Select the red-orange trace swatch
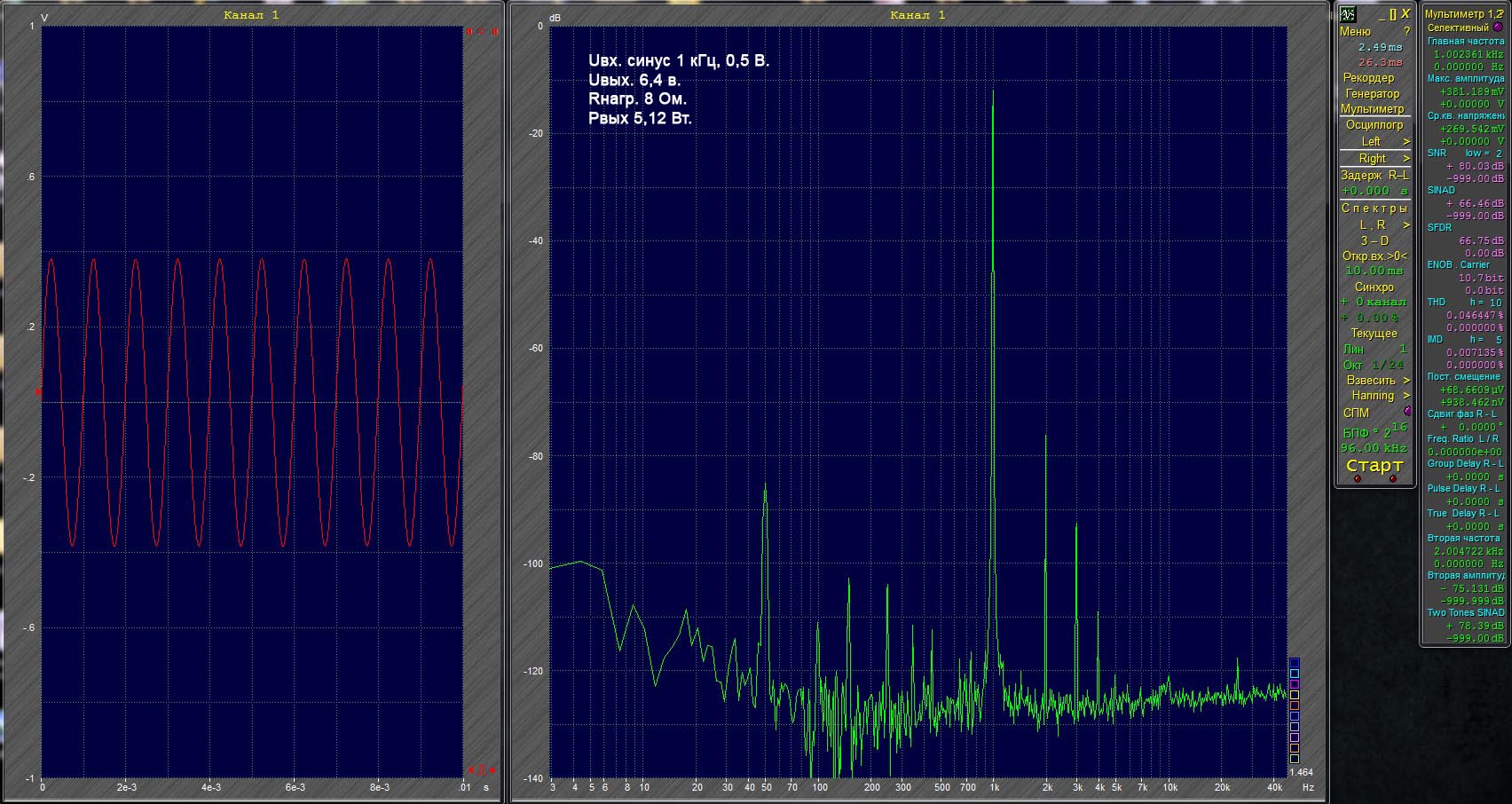Screen dimensions: 1512x804 [x=1295, y=705]
